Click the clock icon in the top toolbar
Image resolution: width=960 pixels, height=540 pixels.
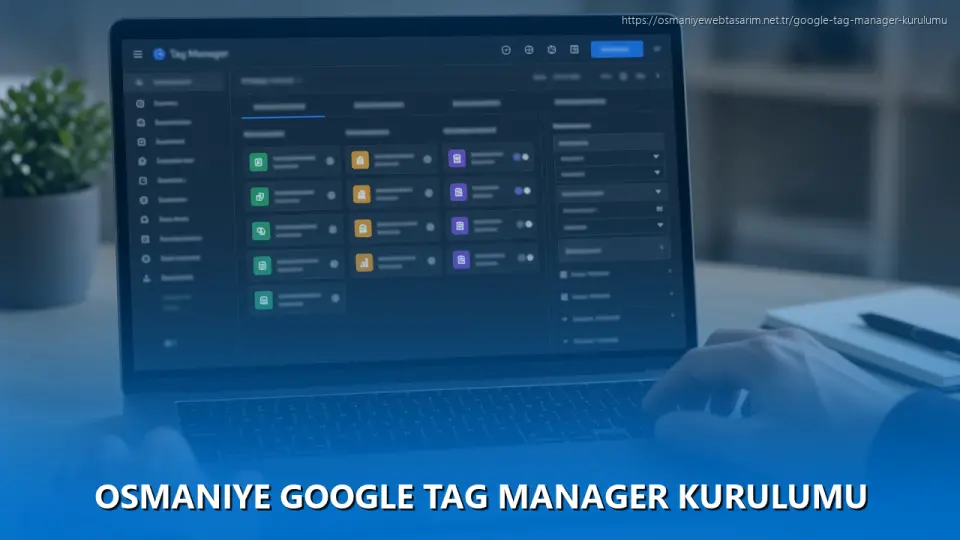[x=506, y=50]
